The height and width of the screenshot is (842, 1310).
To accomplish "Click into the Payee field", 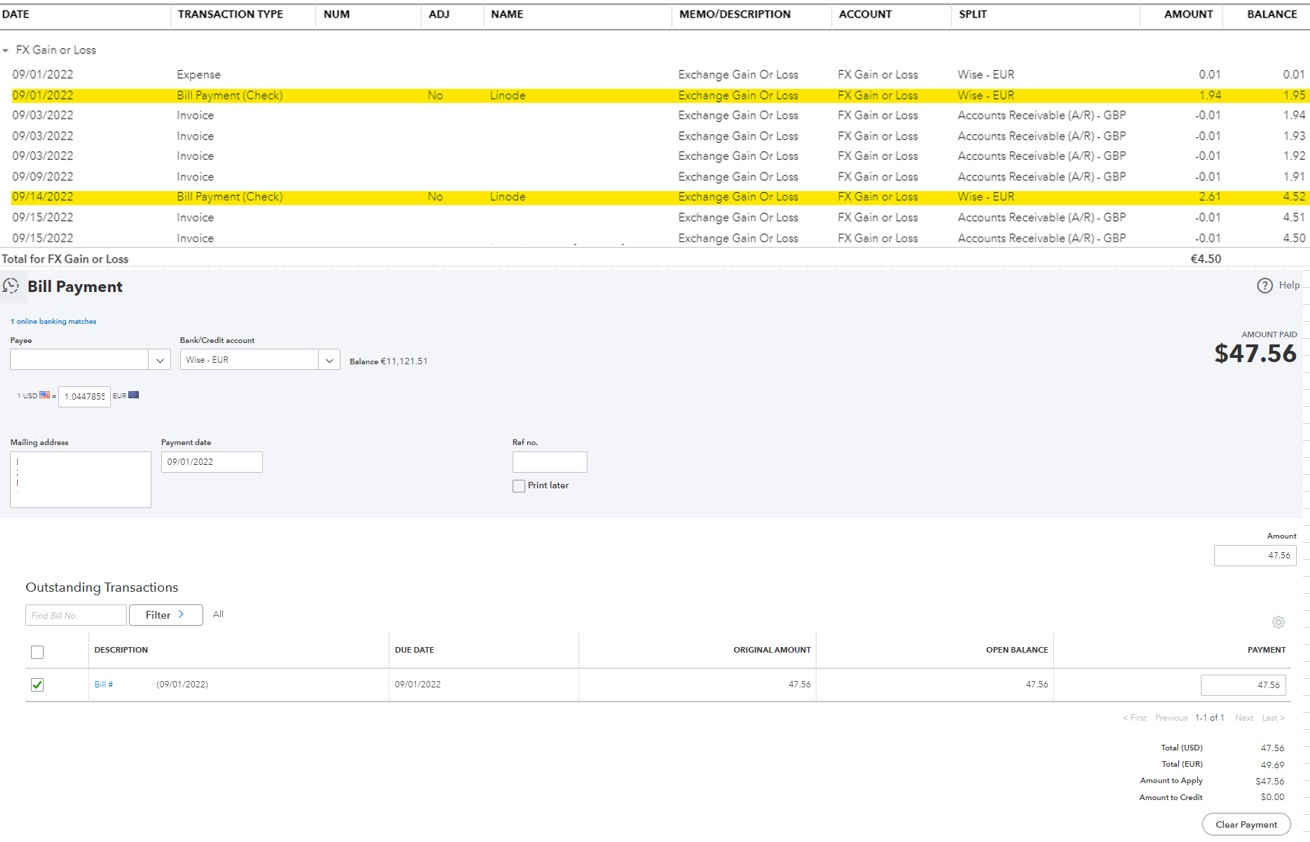I will (80, 360).
